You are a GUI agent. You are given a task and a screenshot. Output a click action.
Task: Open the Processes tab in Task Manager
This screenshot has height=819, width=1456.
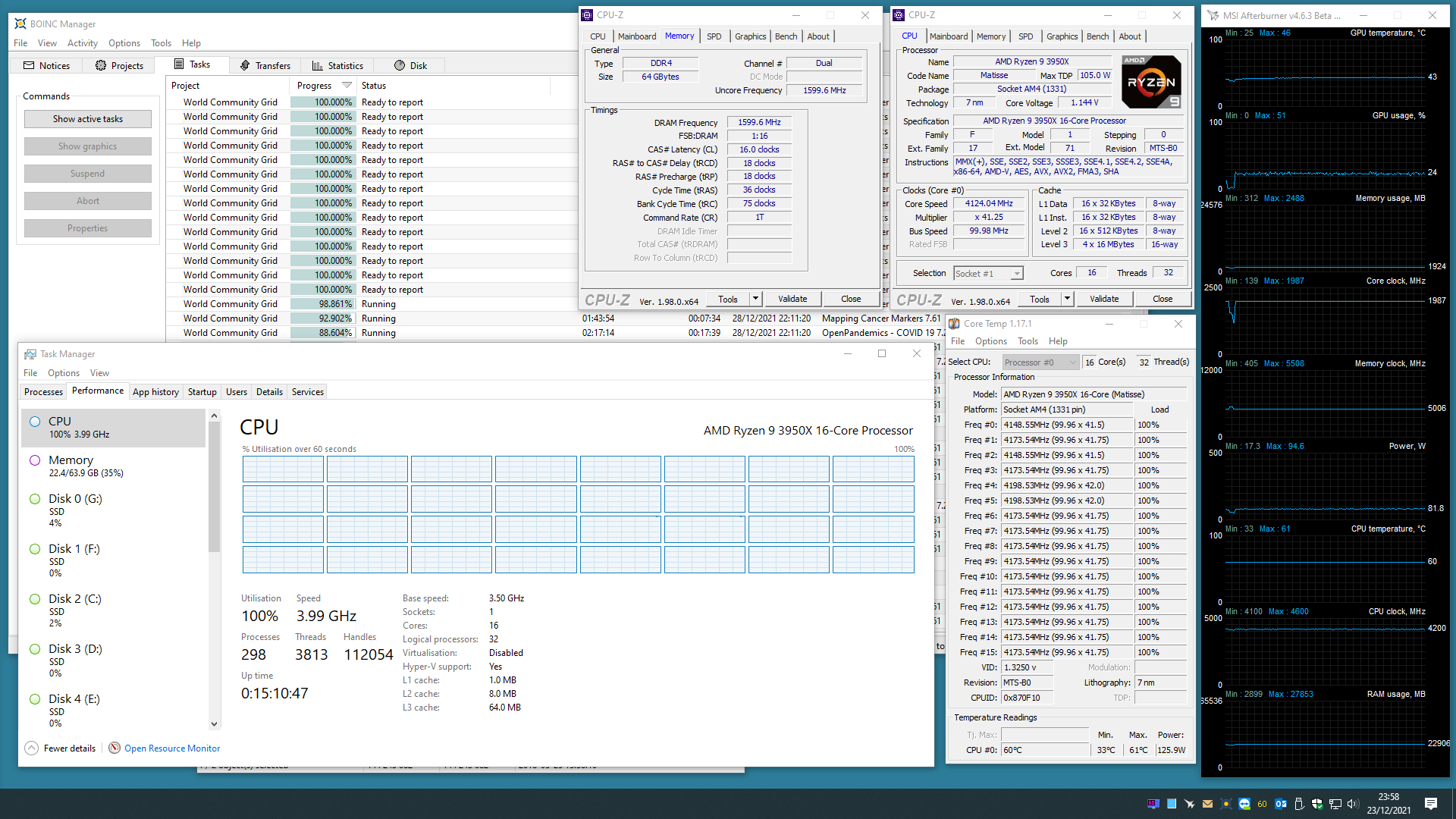pos(43,392)
